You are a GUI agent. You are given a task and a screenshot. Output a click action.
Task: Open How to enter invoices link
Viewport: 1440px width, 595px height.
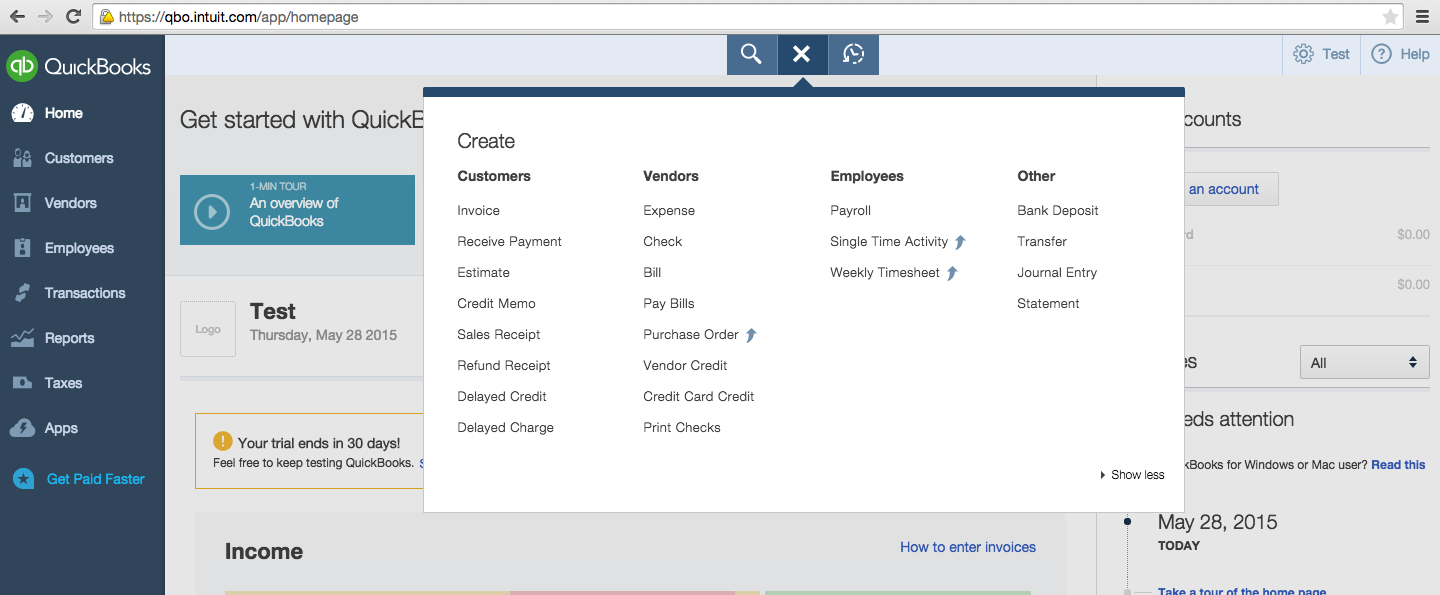967,547
